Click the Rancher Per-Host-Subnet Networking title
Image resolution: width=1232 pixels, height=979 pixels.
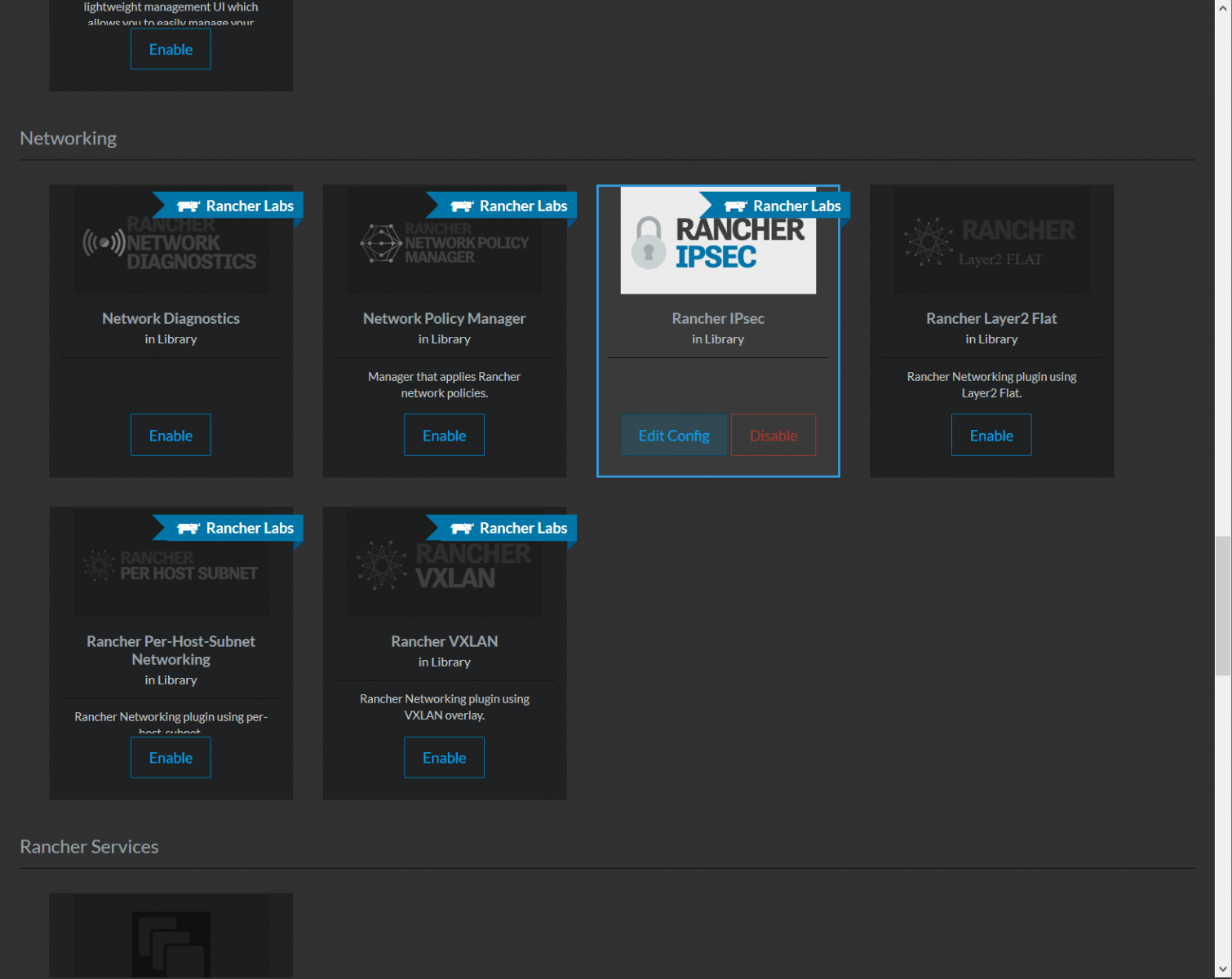171,650
